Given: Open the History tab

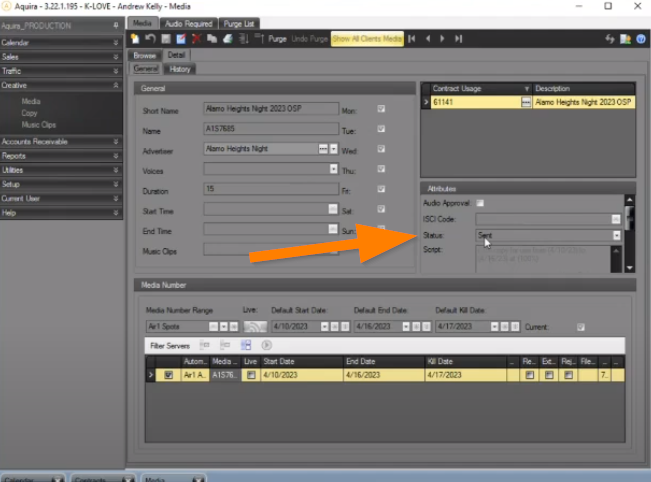Looking at the screenshot, I should point(180,69).
